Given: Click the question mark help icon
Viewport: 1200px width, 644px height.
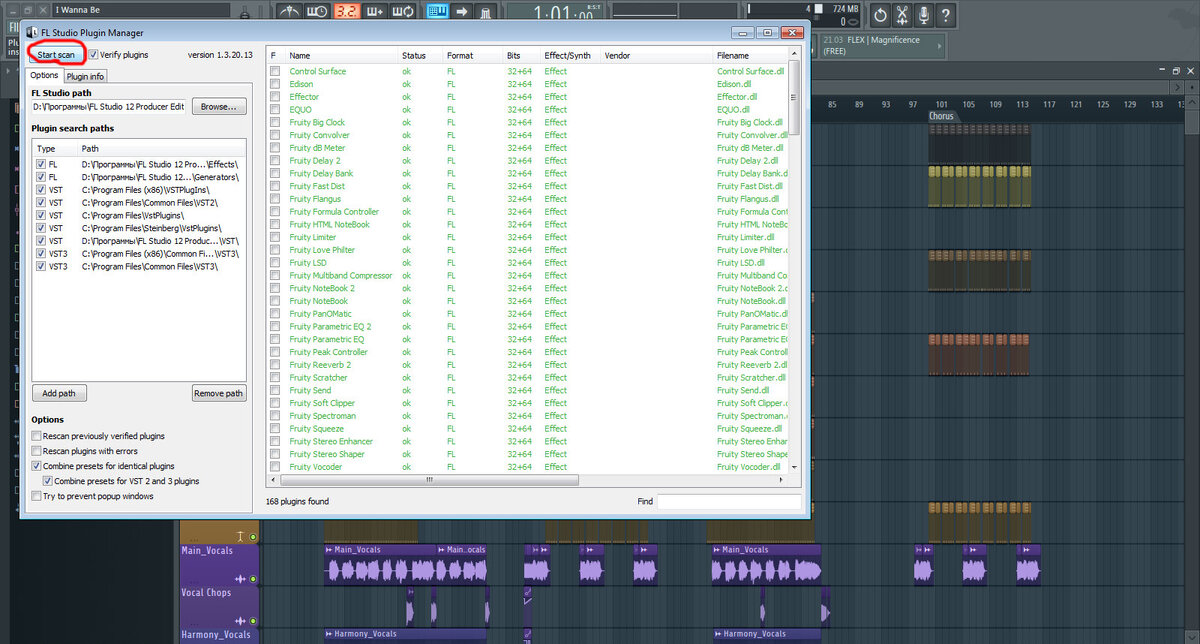Looking at the screenshot, I should click(x=948, y=15).
